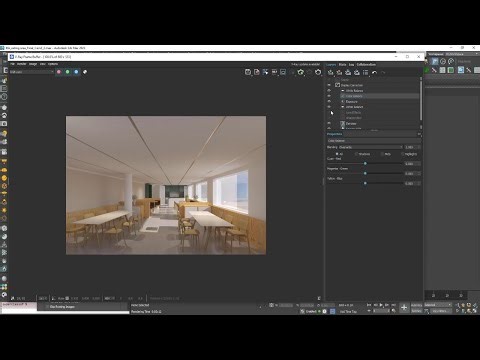Viewport: 480px width, 360px height.
Task: Open the RGB color channel dropdown
Action: (x=32, y=72)
